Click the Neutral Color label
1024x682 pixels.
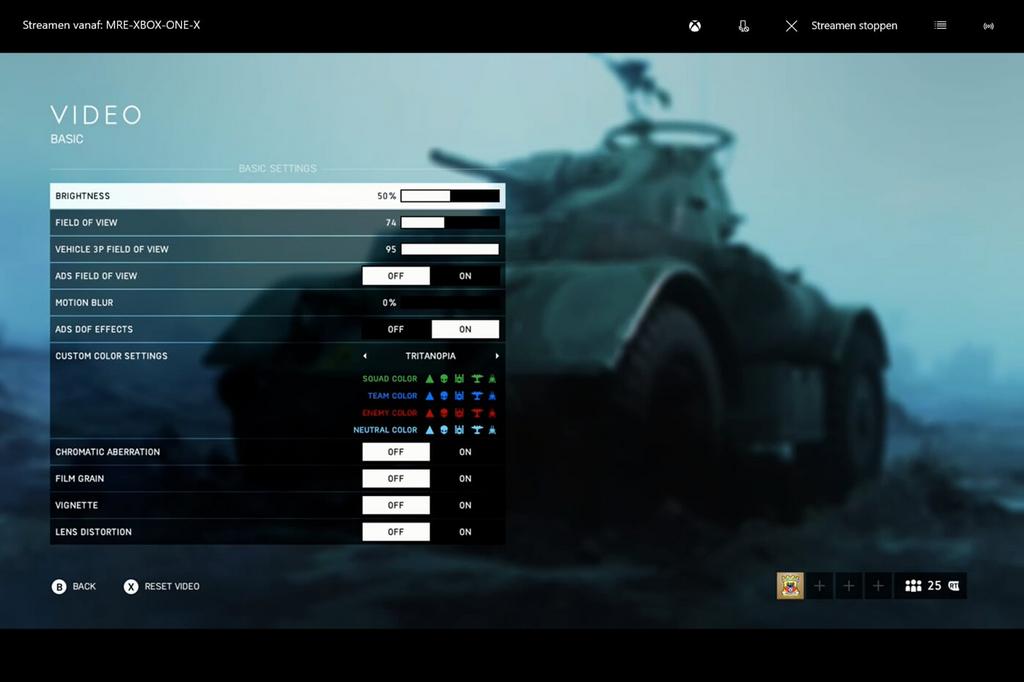coord(385,430)
